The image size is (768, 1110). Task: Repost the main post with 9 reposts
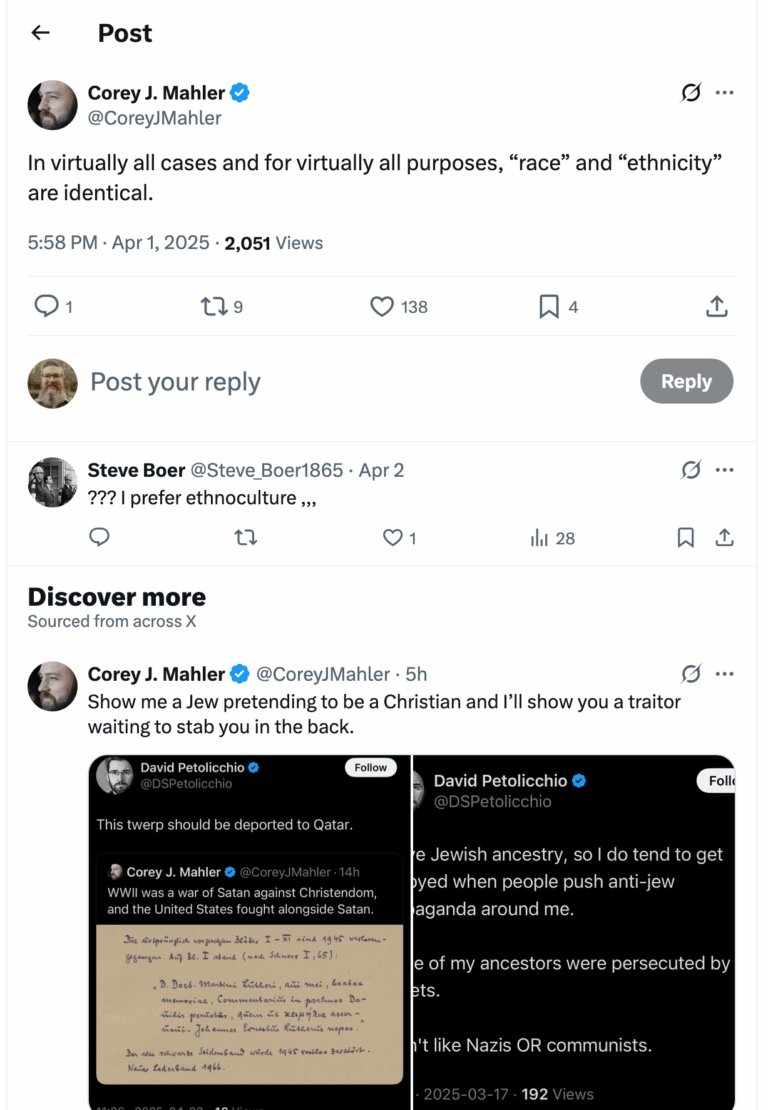tap(214, 307)
